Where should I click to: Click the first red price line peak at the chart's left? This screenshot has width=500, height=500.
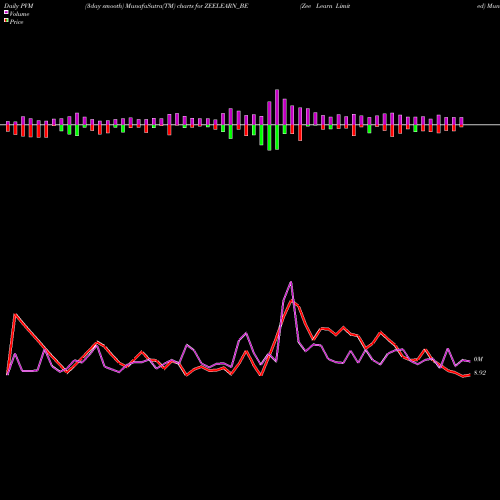click(x=15, y=314)
